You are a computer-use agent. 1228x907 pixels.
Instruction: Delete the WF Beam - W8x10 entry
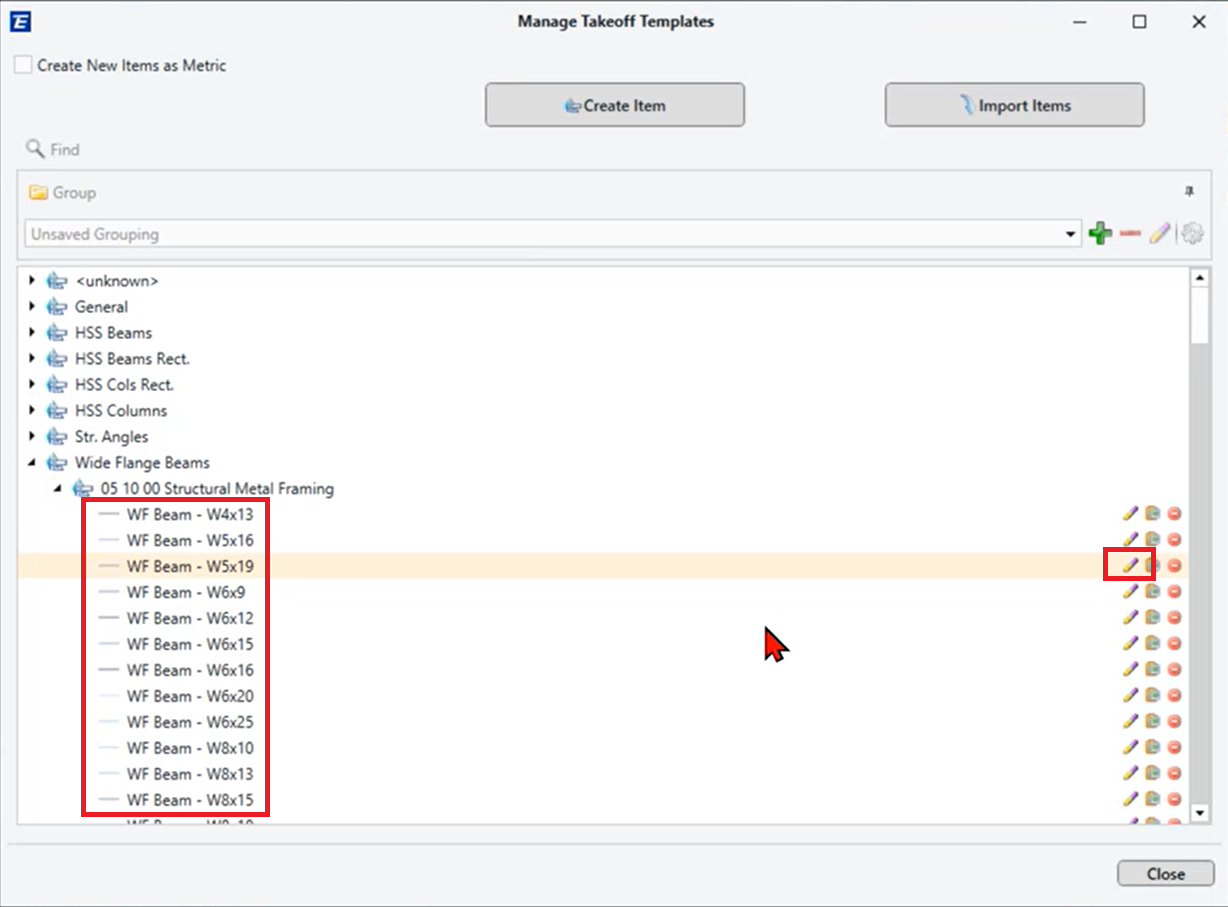[1175, 748]
